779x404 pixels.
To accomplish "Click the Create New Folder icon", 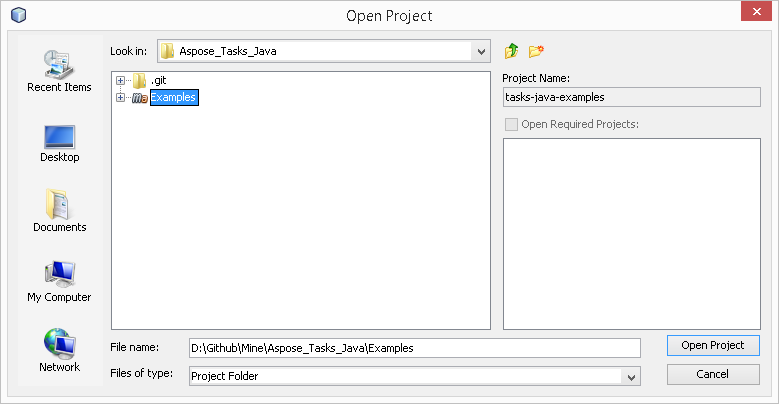I will tap(537, 50).
